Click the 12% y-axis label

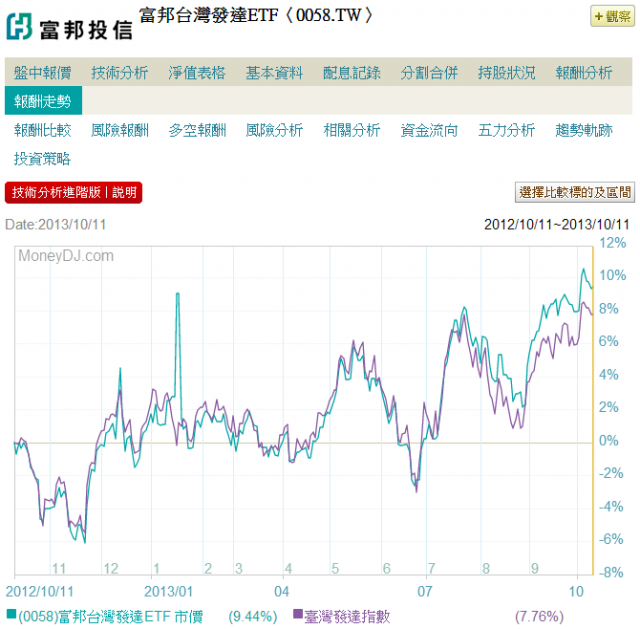point(612,243)
